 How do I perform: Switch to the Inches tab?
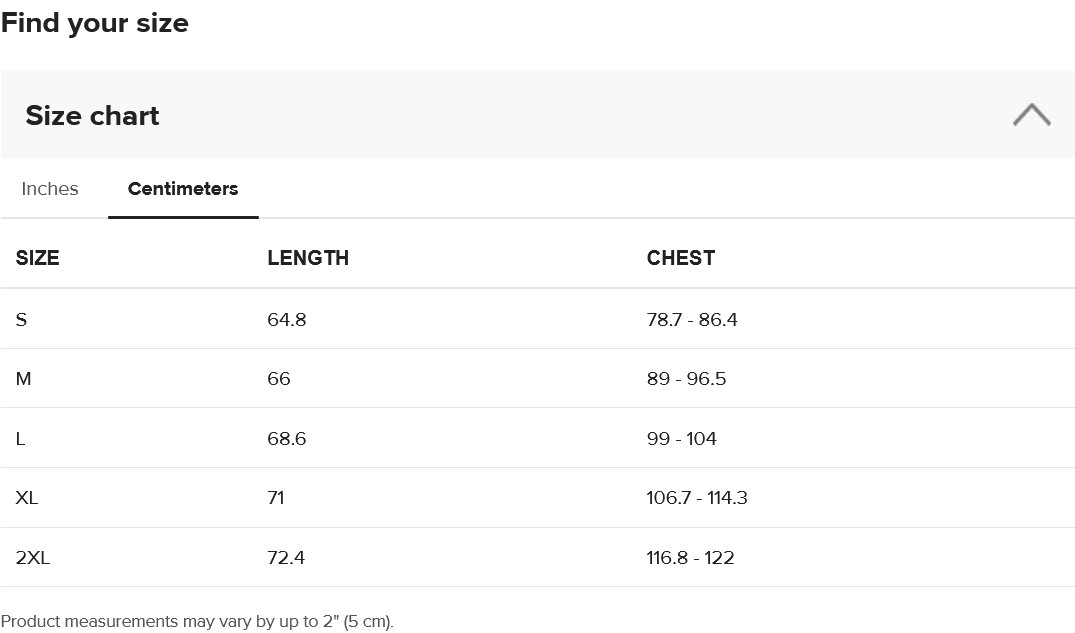coord(50,189)
